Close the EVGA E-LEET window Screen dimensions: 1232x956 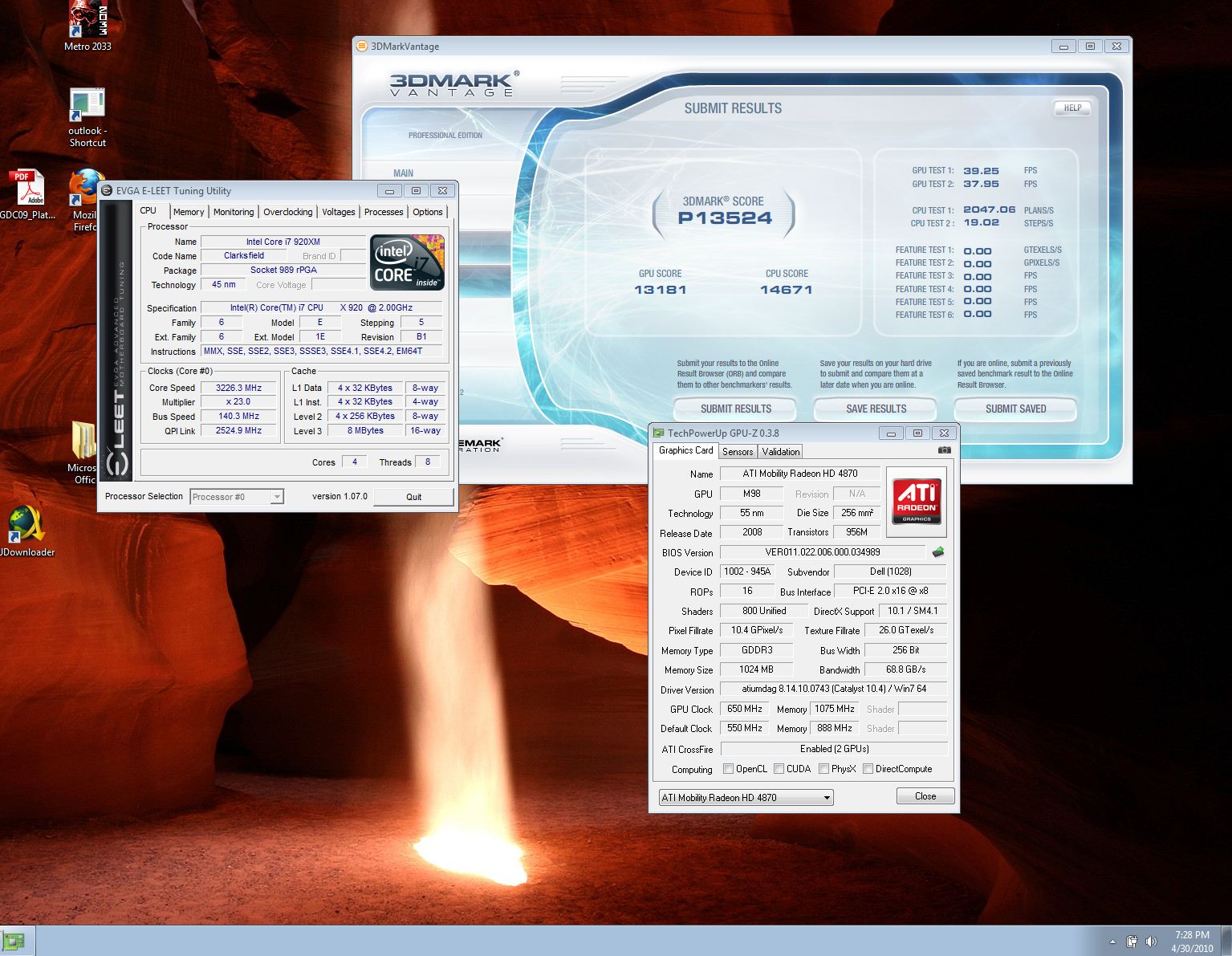point(442,191)
